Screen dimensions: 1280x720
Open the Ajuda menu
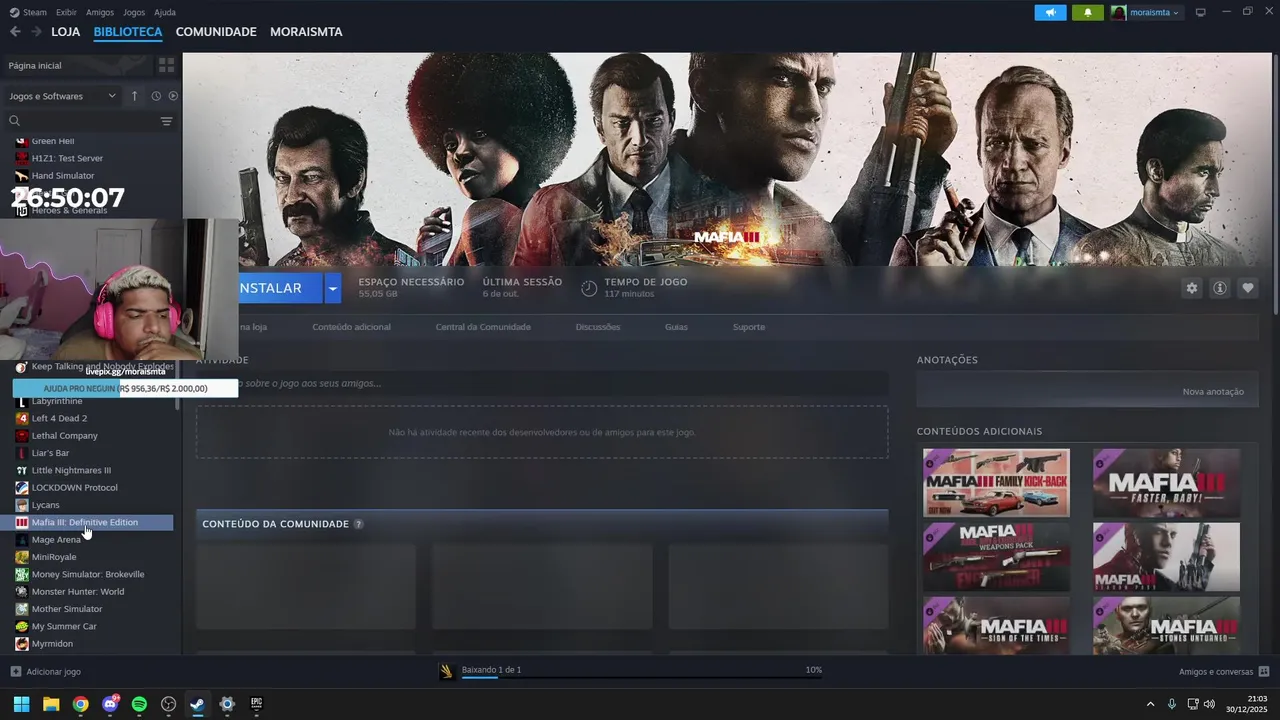click(x=165, y=12)
